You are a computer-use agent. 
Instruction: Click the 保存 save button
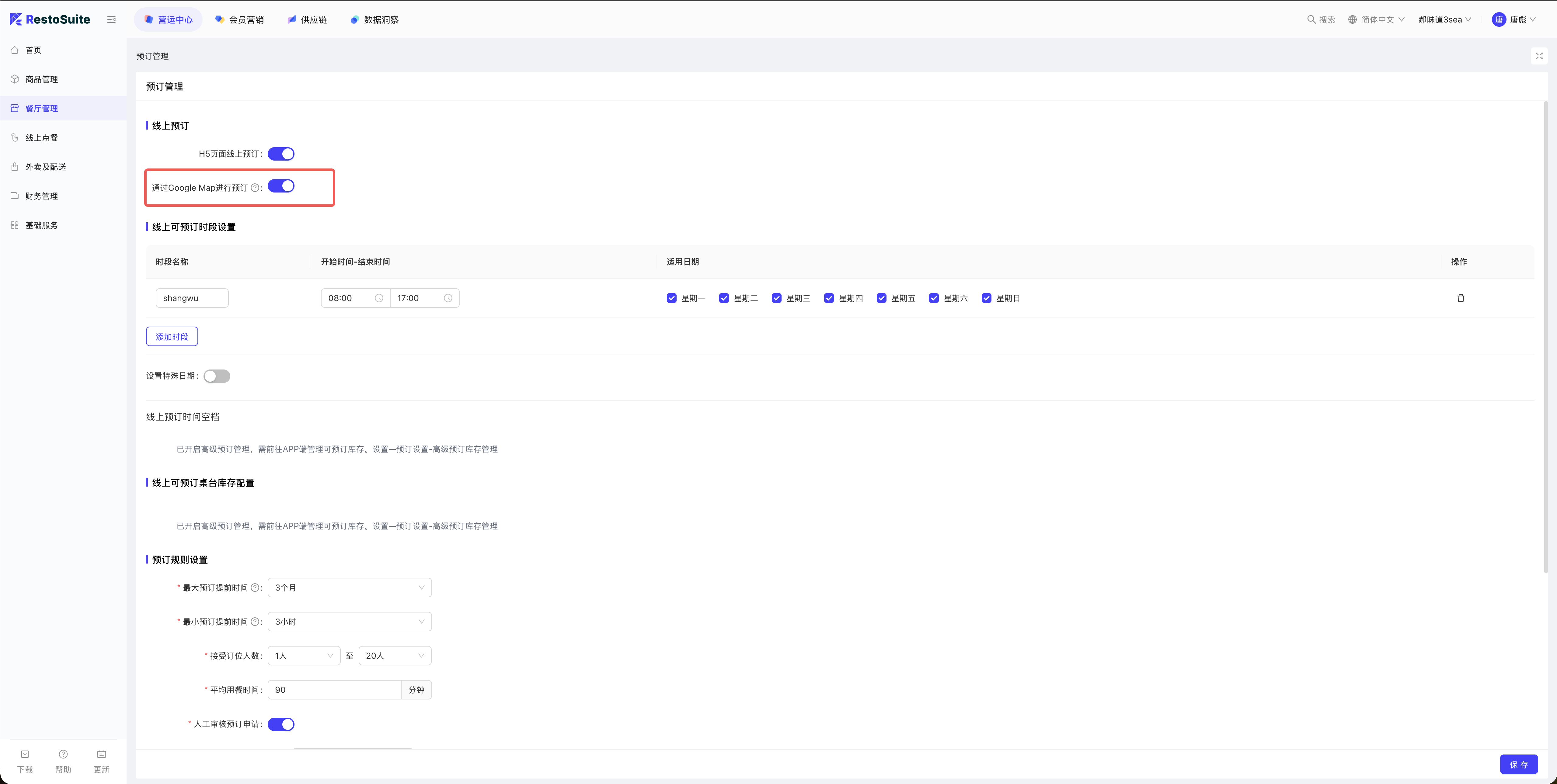pos(1518,765)
